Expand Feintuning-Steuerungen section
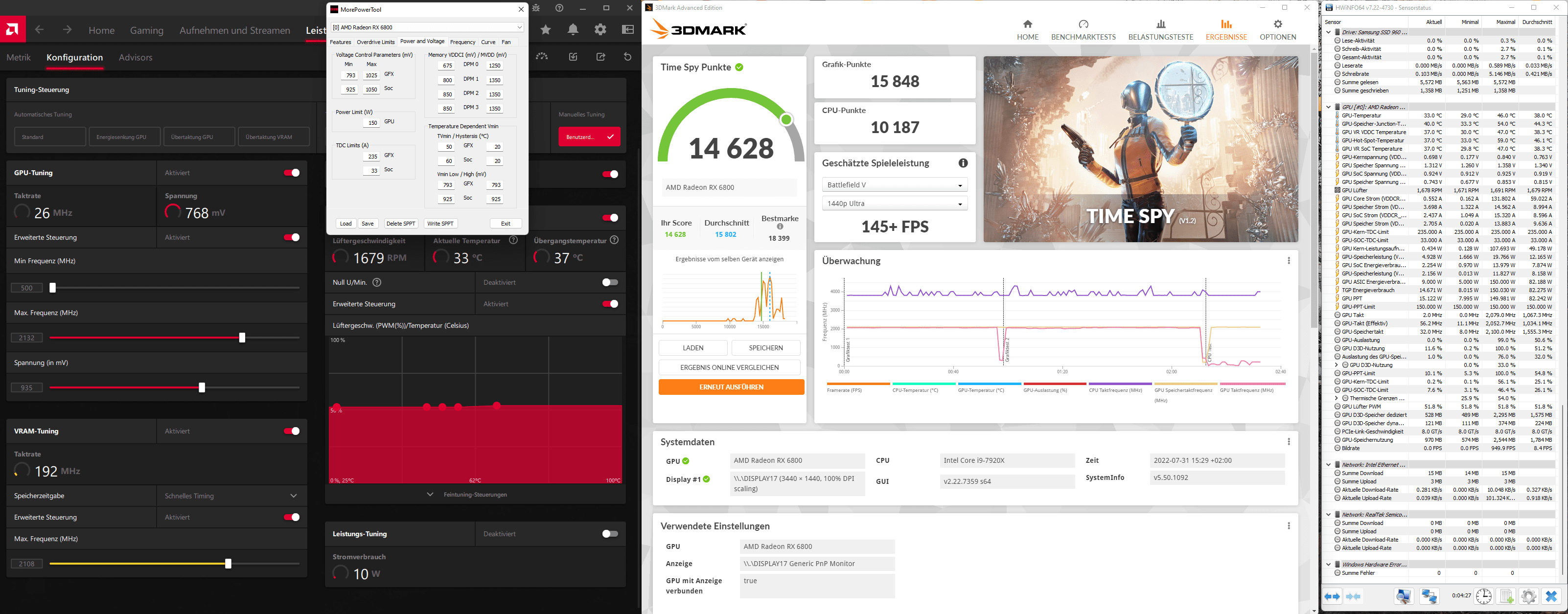 (x=475, y=494)
